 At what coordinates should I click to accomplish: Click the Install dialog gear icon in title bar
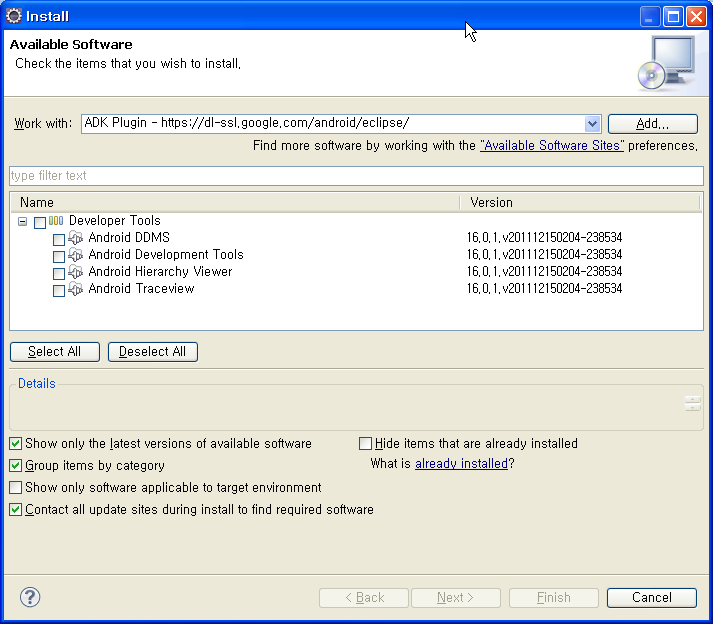click(x=14, y=16)
